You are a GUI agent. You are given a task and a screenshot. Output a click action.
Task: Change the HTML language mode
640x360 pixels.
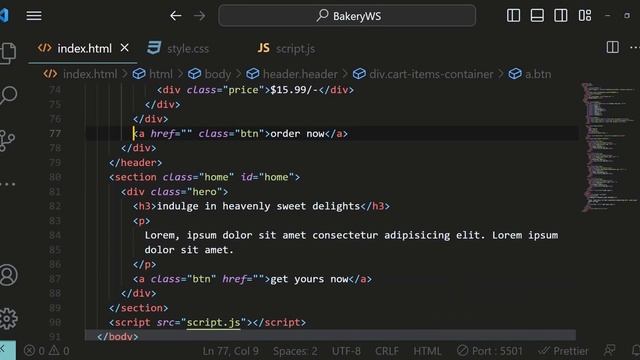tap(427, 351)
